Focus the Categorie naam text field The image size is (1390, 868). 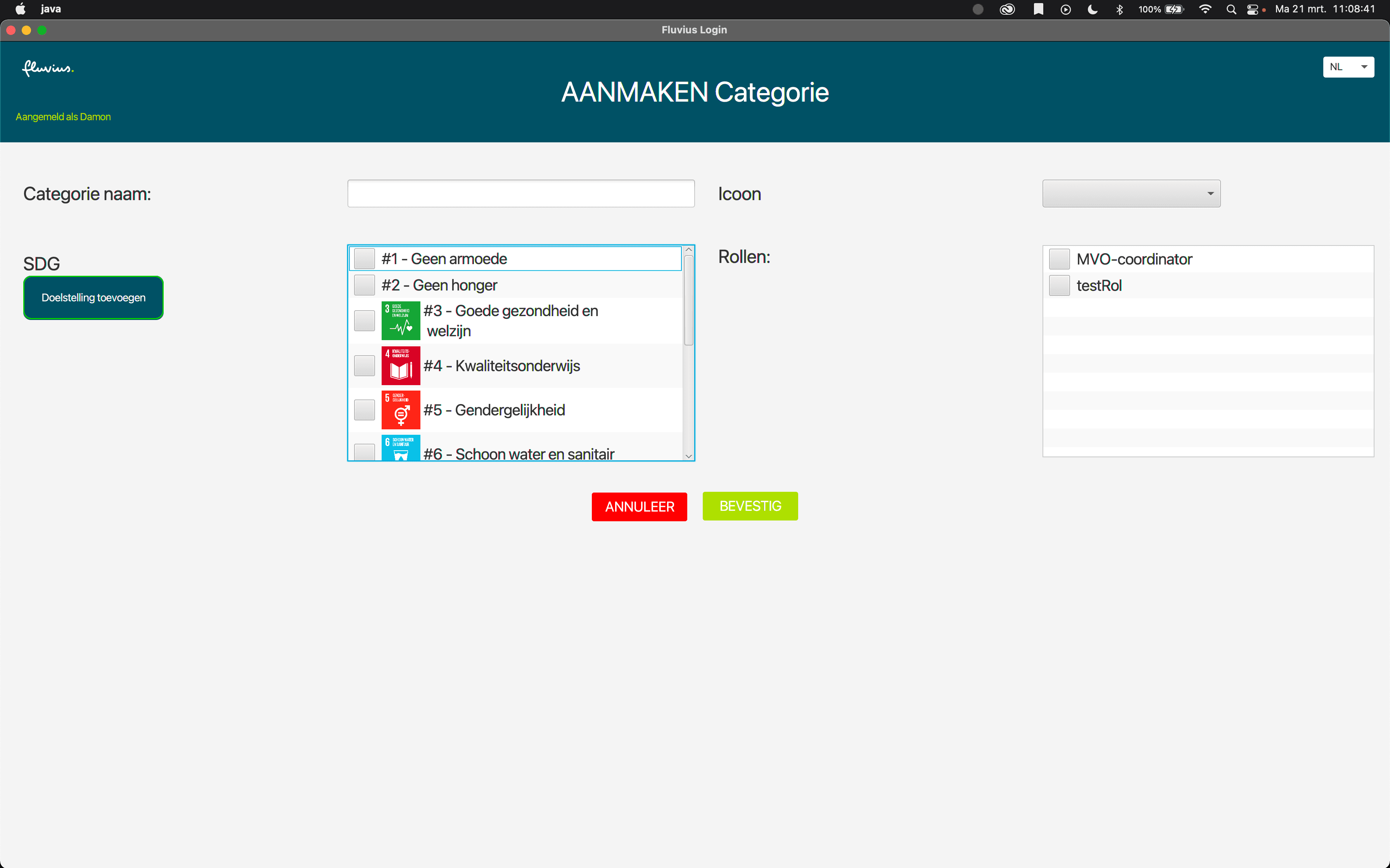[520, 194]
